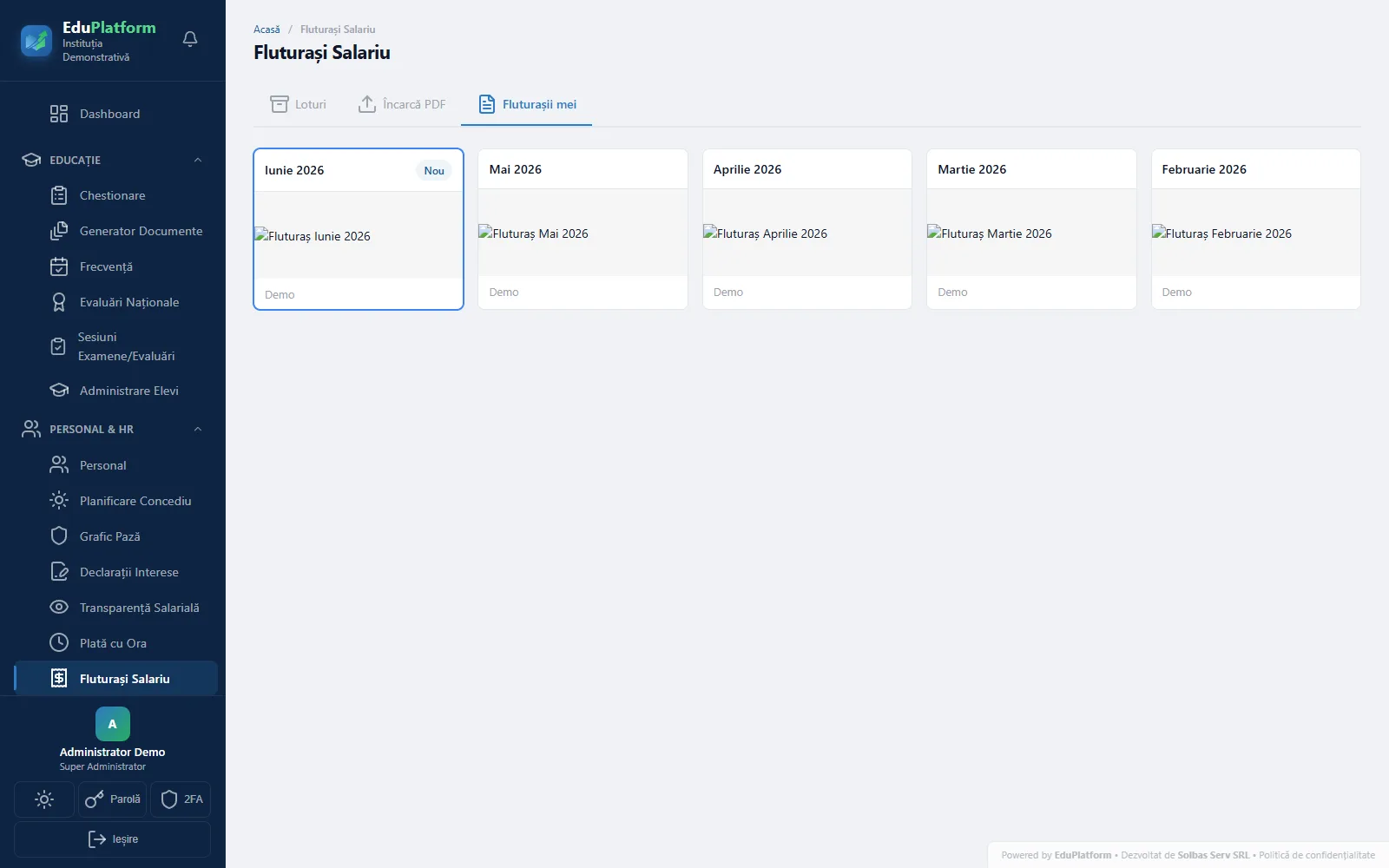
Task: Open the Martie 2026 payslip thumbnail
Action: coord(1031,233)
